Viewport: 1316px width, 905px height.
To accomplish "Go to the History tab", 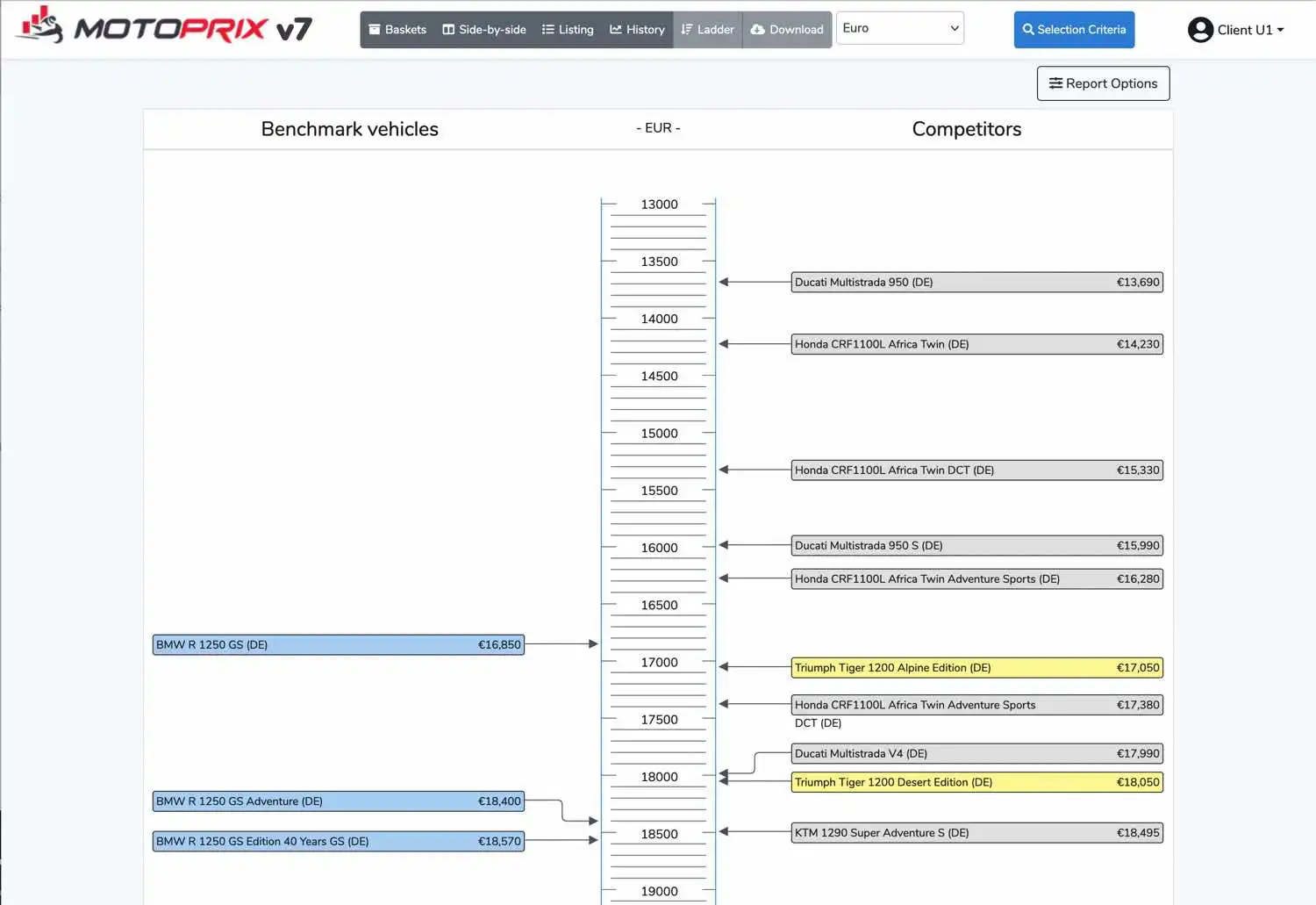I will (638, 30).
